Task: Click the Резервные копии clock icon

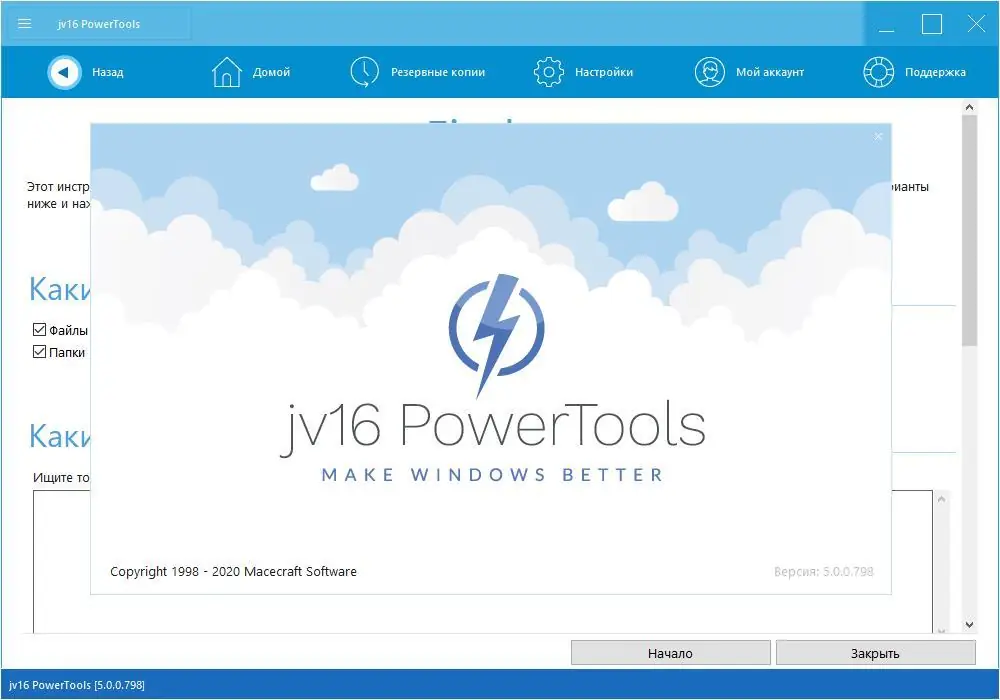Action: (364, 71)
